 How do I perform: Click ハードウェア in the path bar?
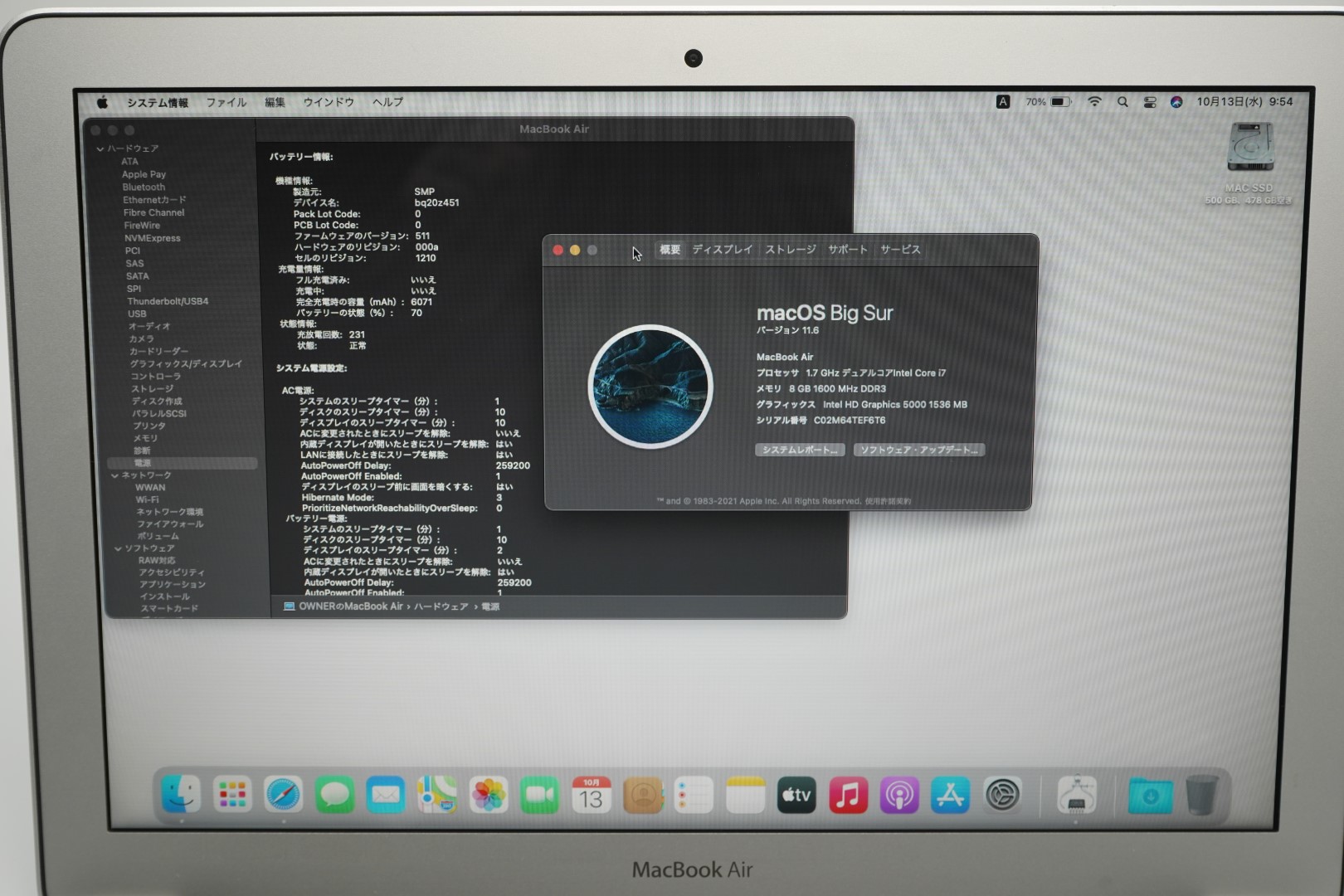(x=441, y=606)
